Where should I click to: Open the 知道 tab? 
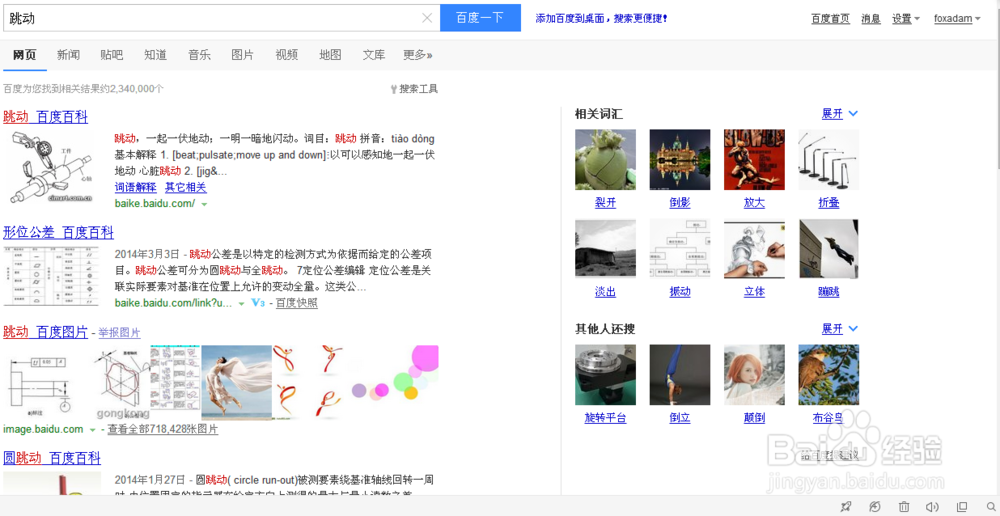(x=155, y=55)
